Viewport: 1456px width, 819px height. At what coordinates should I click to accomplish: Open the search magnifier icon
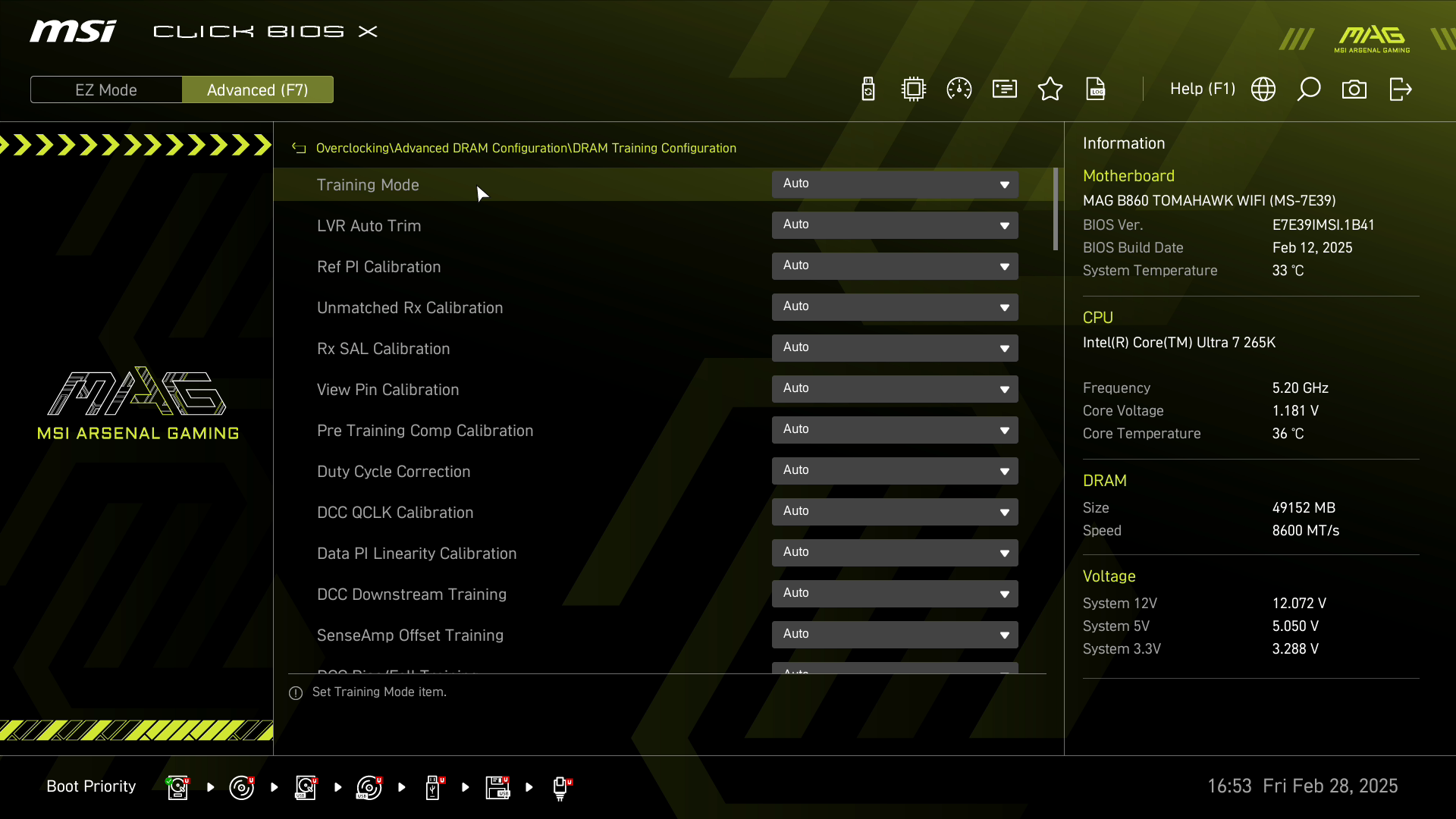pos(1309,89)
